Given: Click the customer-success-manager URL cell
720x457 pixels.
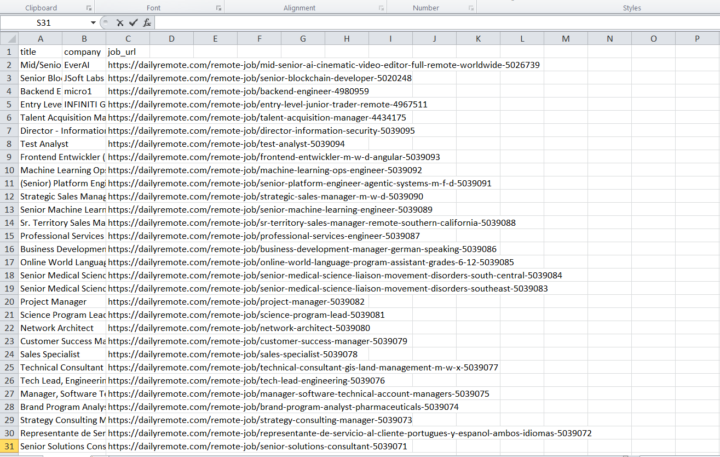Looking at the screenshot, I should 257,341.
